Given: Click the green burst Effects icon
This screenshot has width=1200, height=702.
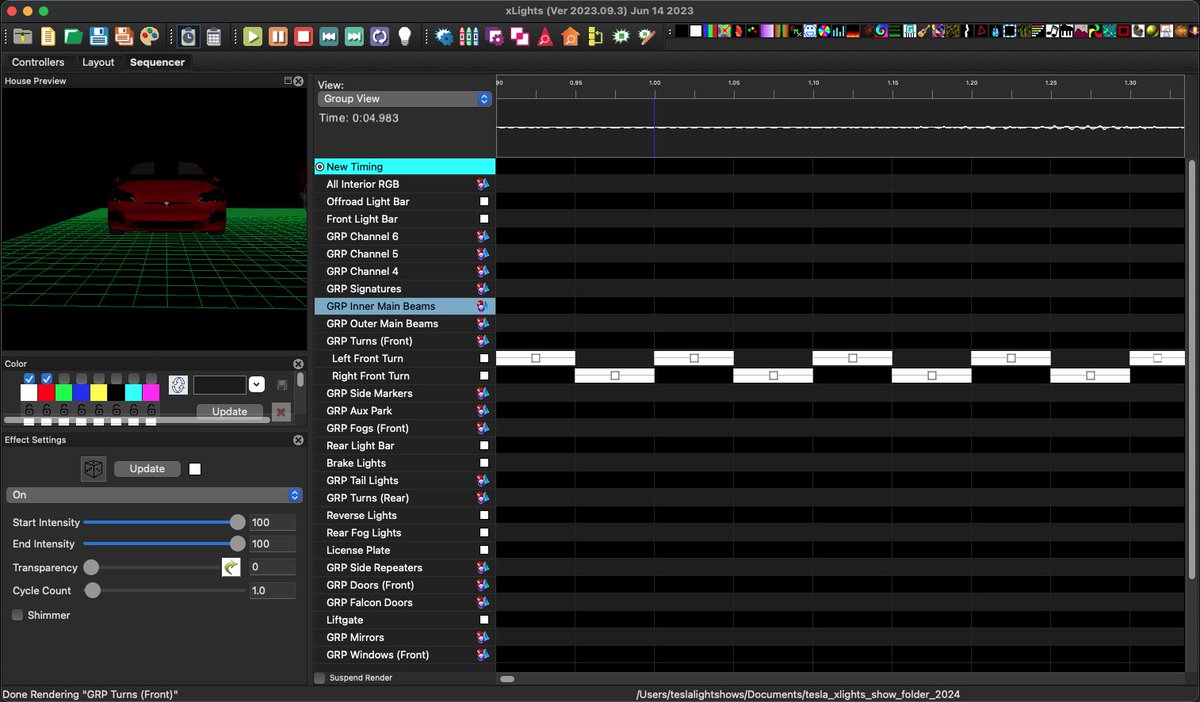Looking at the screenshot, I should tap(621, 36).
